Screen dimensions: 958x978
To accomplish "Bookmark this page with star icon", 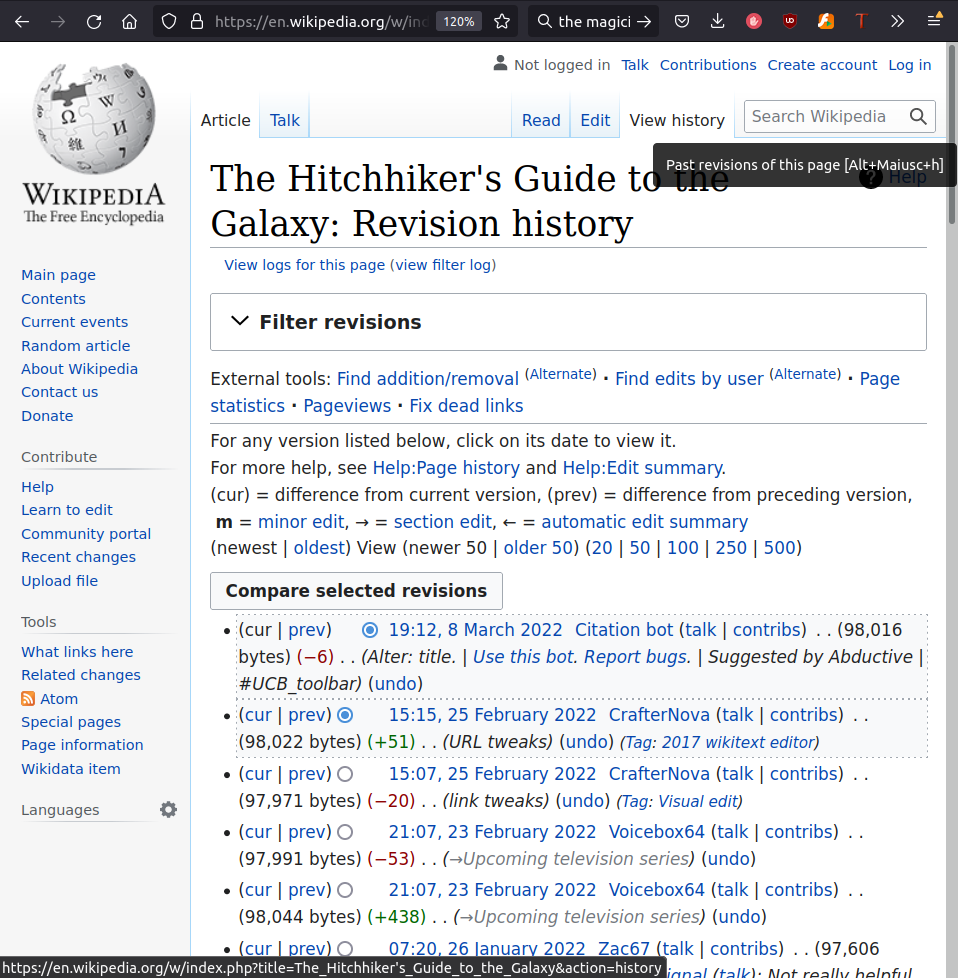I will [x=501, y=22].
